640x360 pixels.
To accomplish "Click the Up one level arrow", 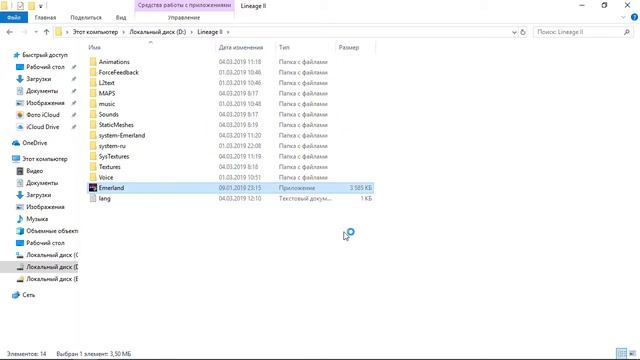I will (x=46, y=32).
